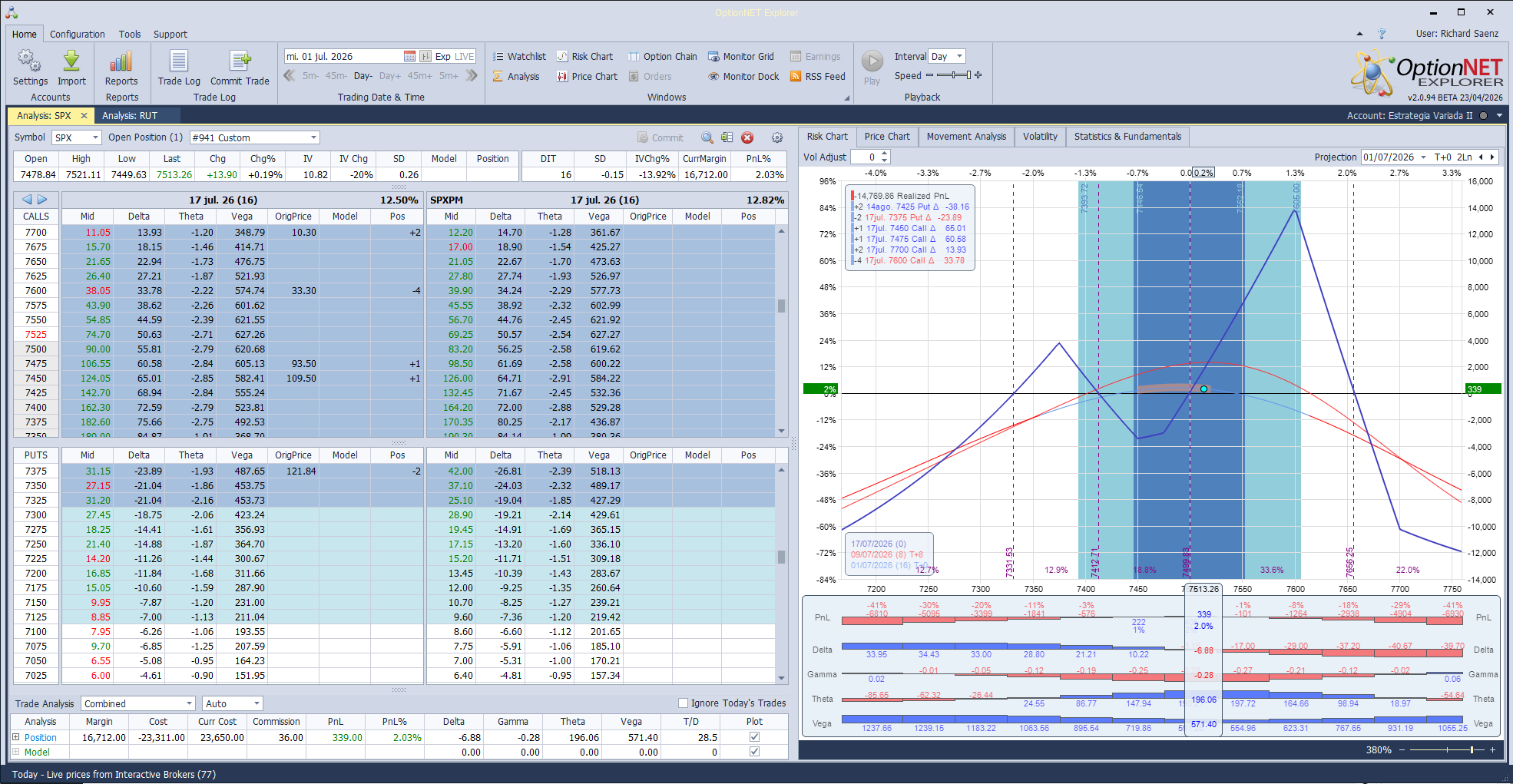Expand the Symbol SPX dropdown
The height and width of the screenshot is (784, 1513).
coord(96,137)
